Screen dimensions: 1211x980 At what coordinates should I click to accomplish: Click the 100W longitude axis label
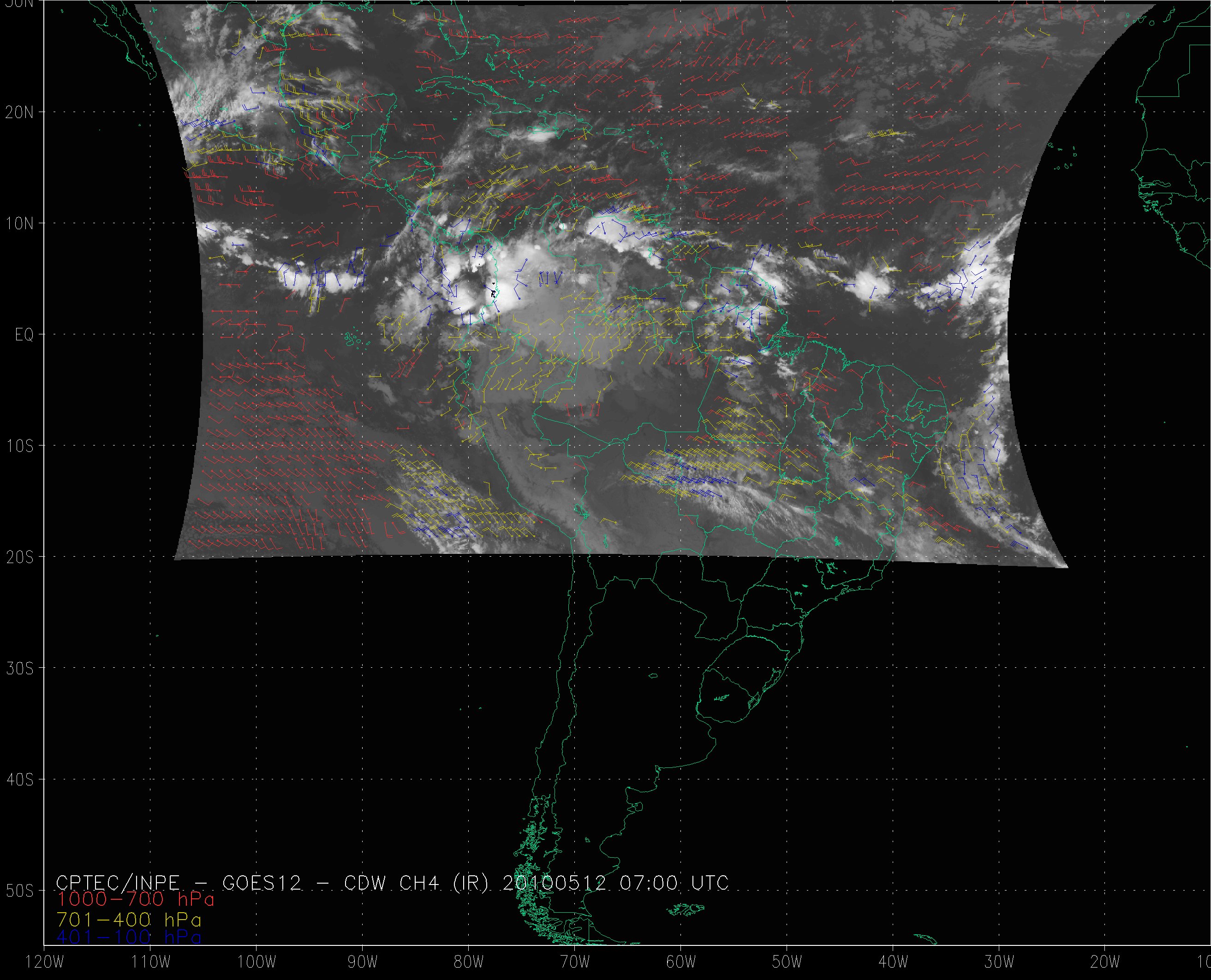[257, 962]
